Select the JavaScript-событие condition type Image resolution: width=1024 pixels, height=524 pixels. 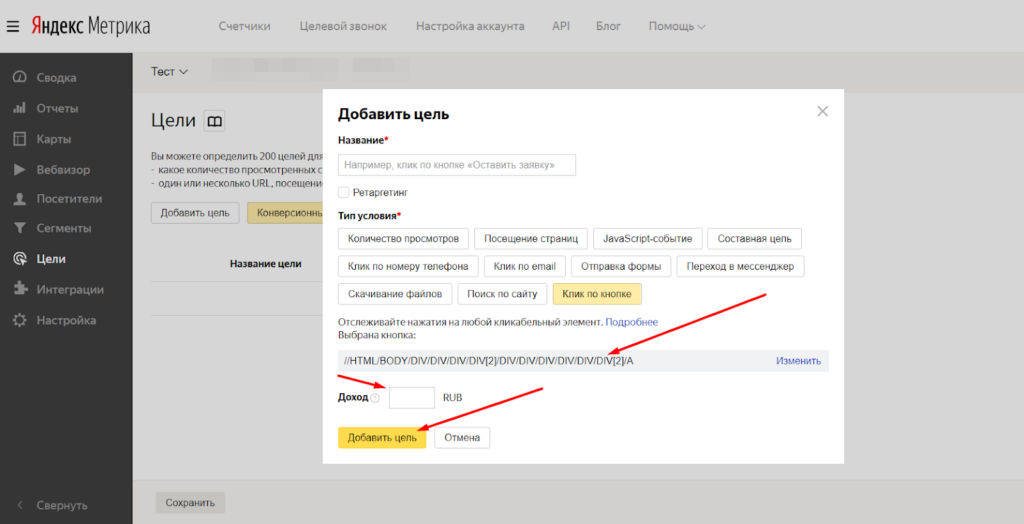tap(646, 239)
